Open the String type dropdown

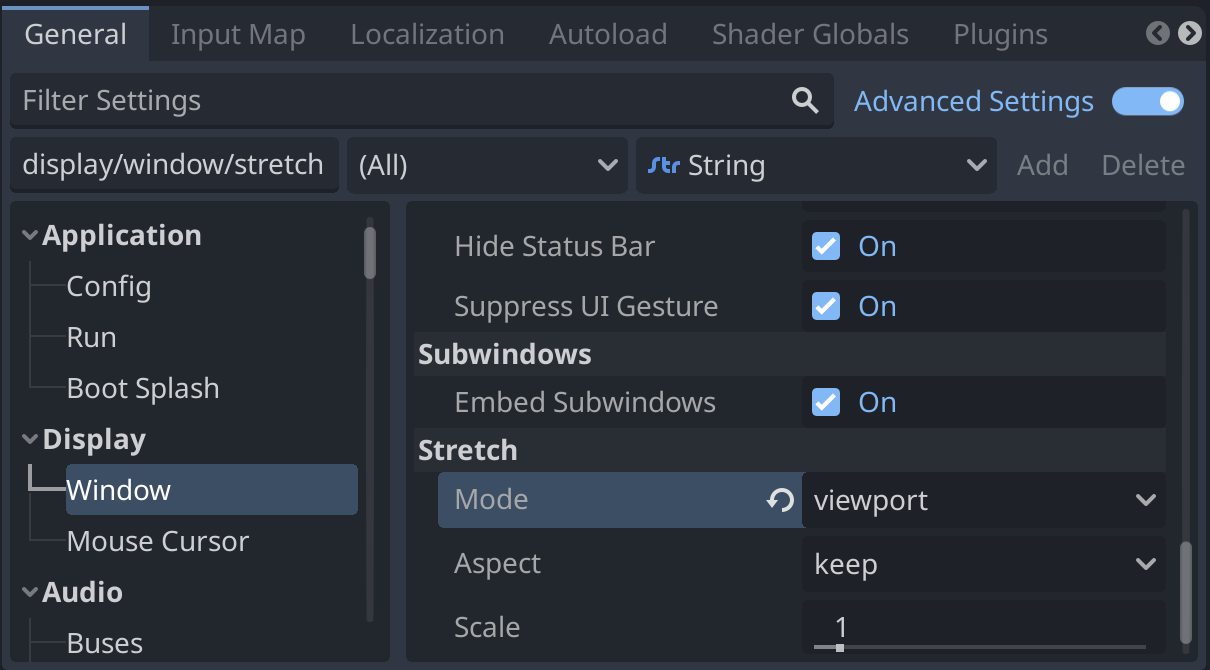tap(975, 165)
